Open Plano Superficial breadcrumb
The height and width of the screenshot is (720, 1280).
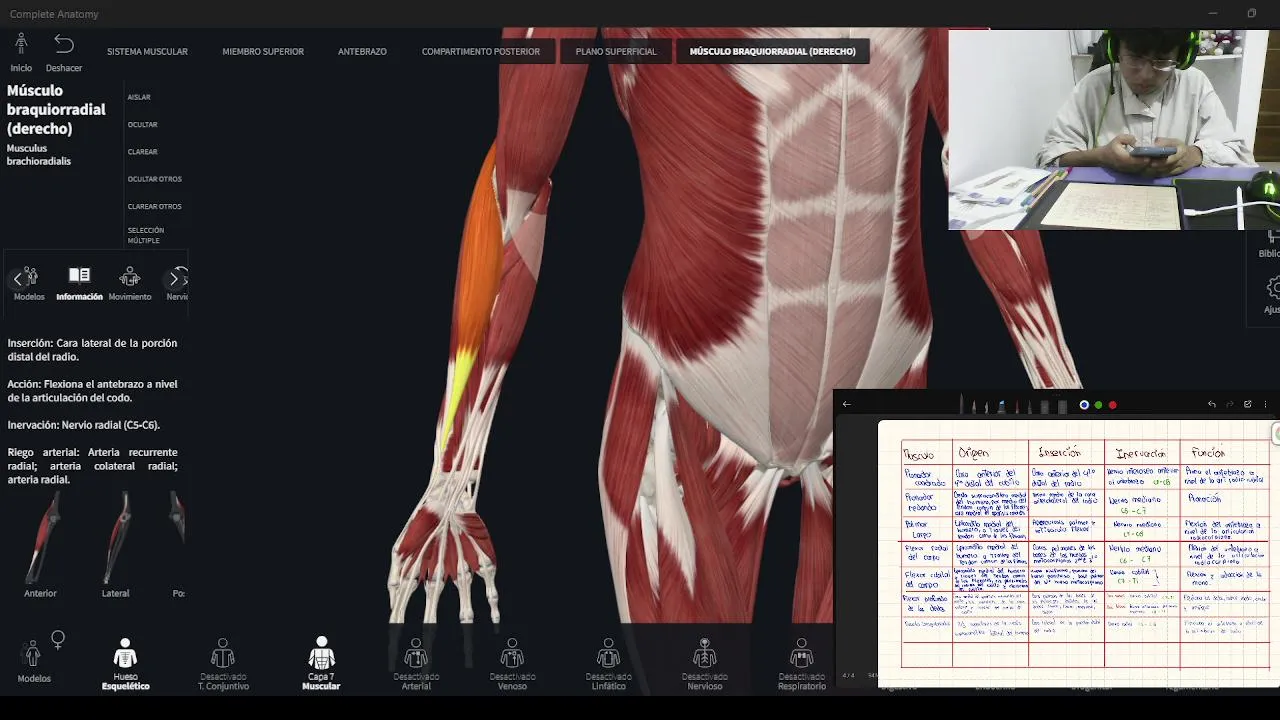[x=616, y=51]
